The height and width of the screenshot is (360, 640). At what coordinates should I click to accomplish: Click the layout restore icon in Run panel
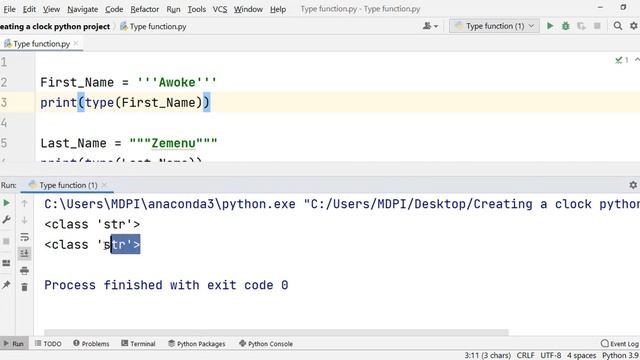pyautogui.click(x=7, y=263)
